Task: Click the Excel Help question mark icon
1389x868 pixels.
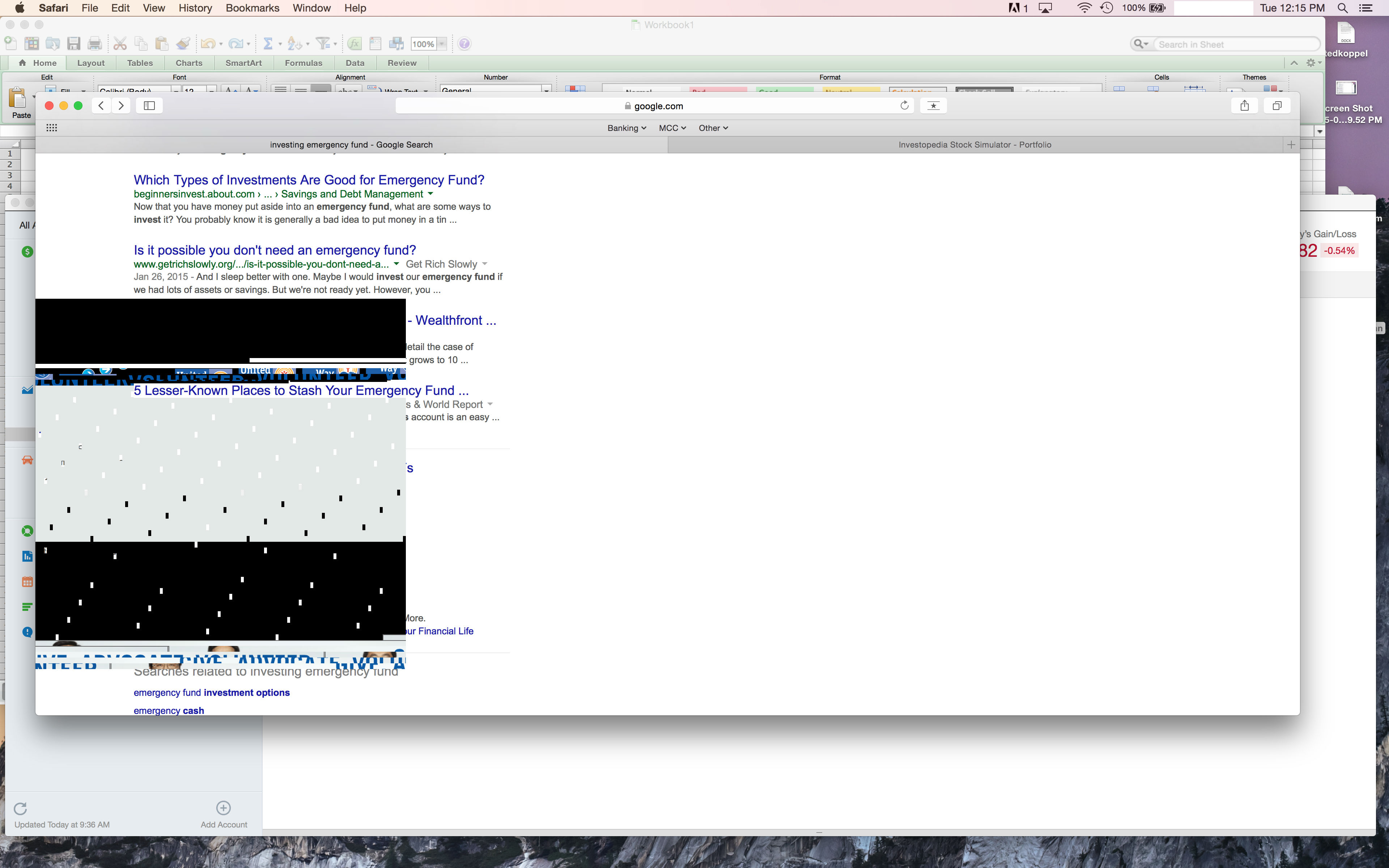Action: 464,44
